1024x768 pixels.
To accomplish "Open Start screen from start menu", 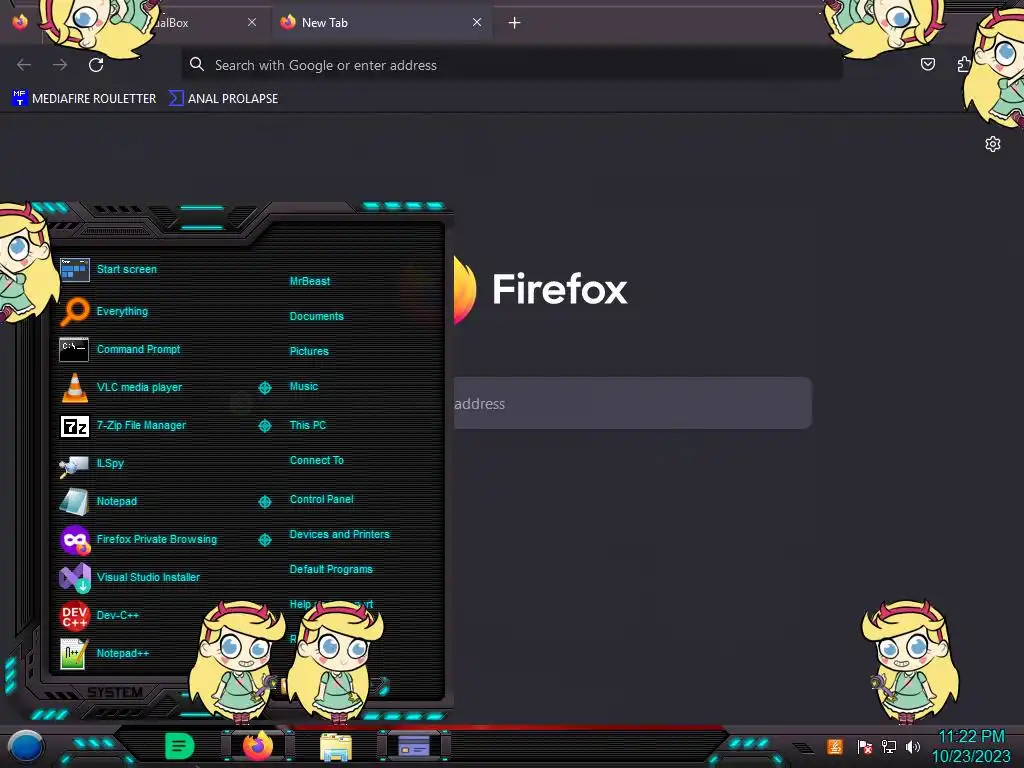I will 127,269.
